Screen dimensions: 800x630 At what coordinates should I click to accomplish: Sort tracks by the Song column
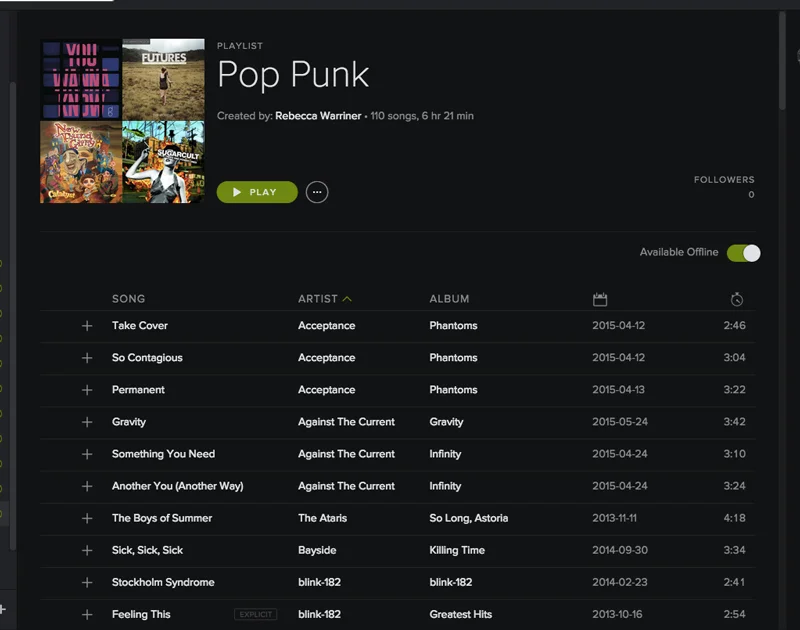129,299
